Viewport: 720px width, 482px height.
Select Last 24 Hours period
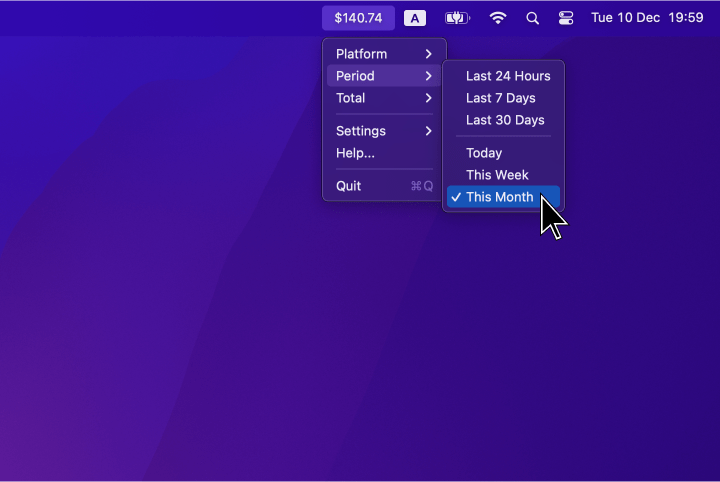point(503,76)
